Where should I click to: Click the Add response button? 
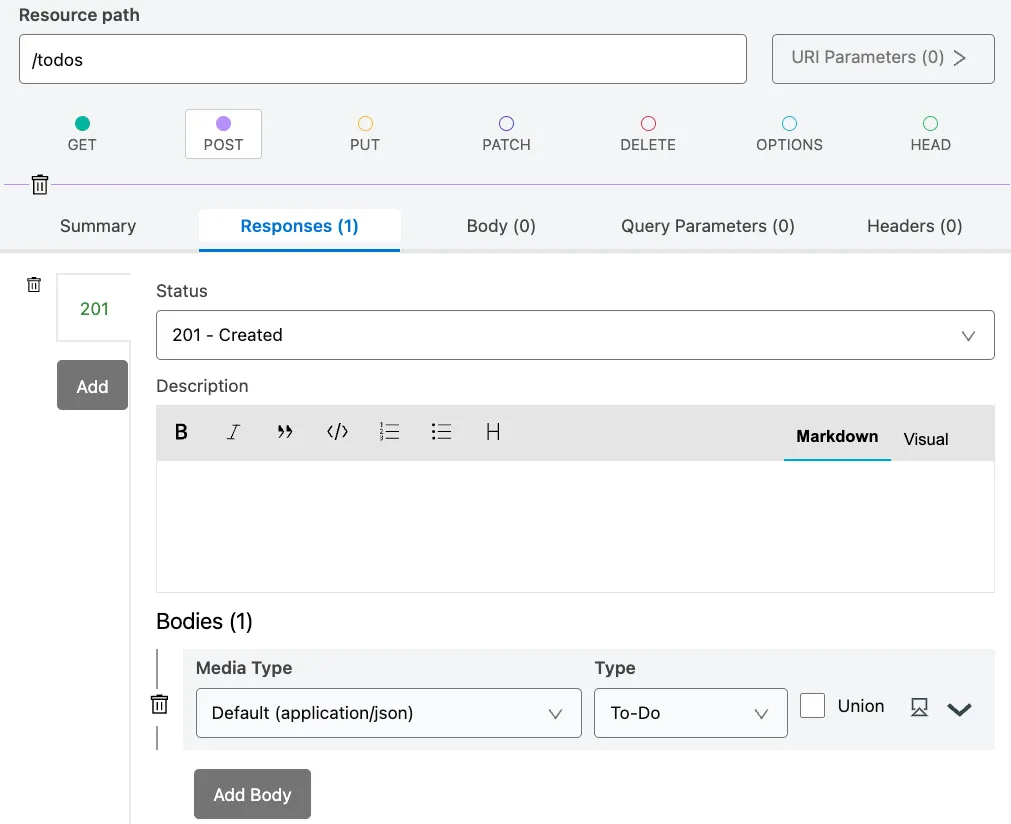coord(92,385)
